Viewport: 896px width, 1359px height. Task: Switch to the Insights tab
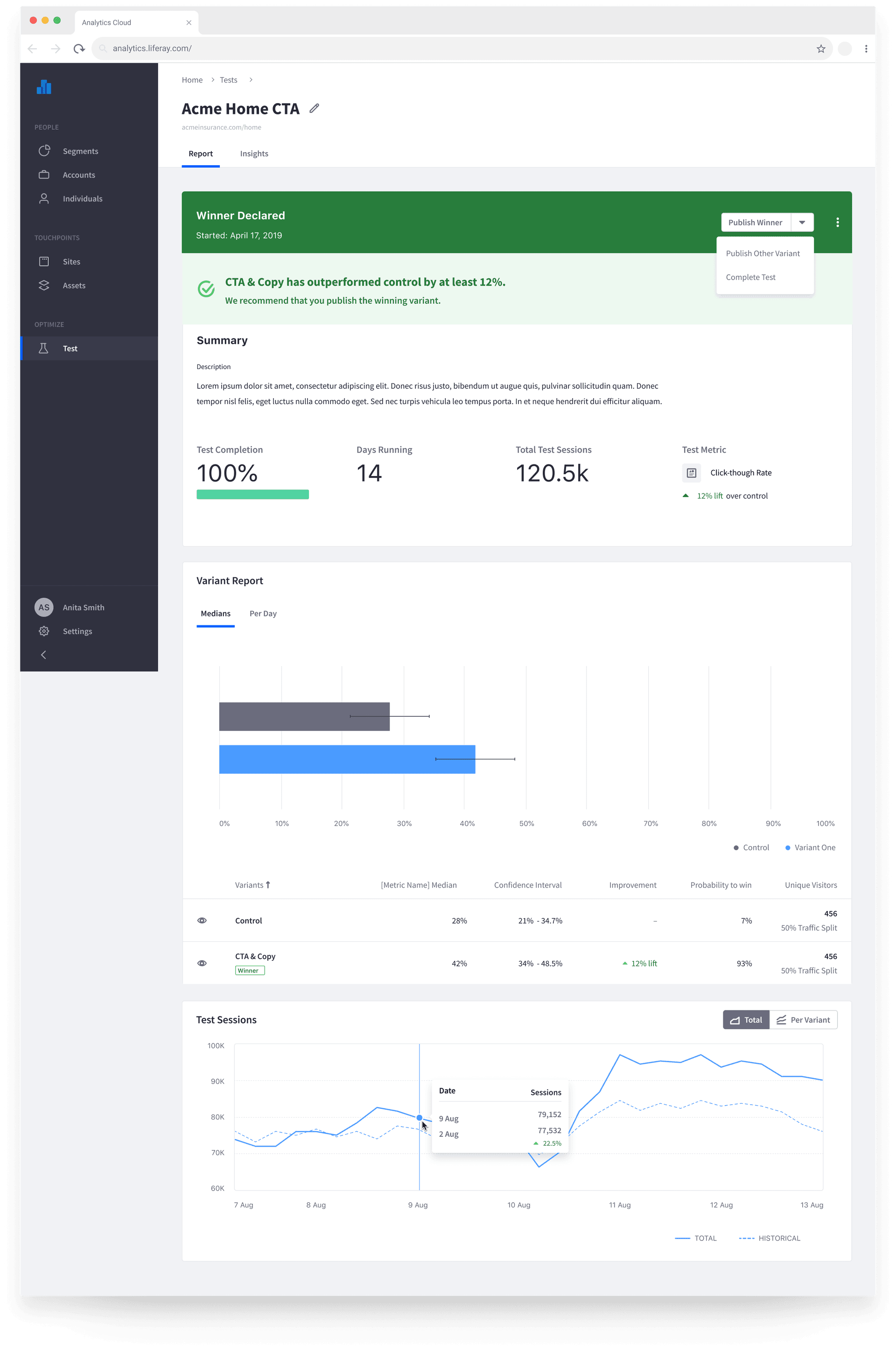click(254, 153)
